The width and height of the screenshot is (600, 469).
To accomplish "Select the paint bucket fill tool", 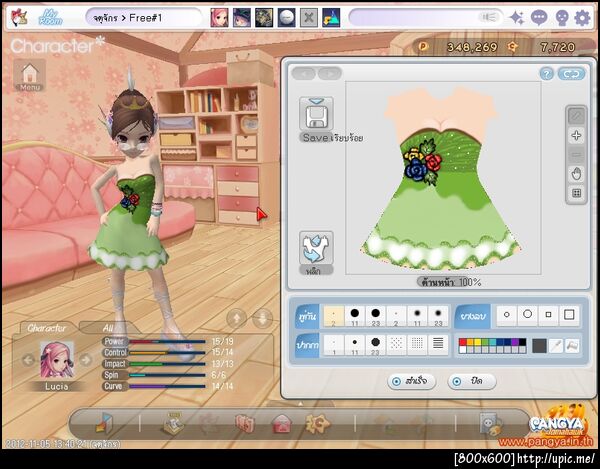I will tap(572, 346).
